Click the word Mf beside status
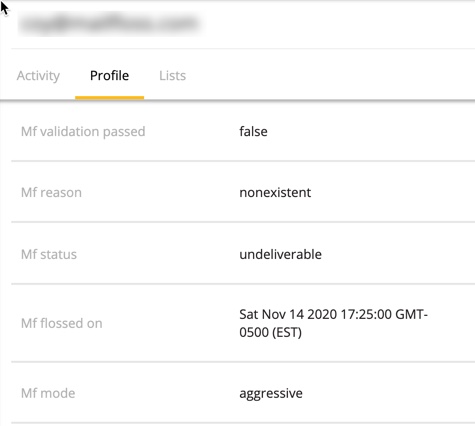 tap(29, 254)
